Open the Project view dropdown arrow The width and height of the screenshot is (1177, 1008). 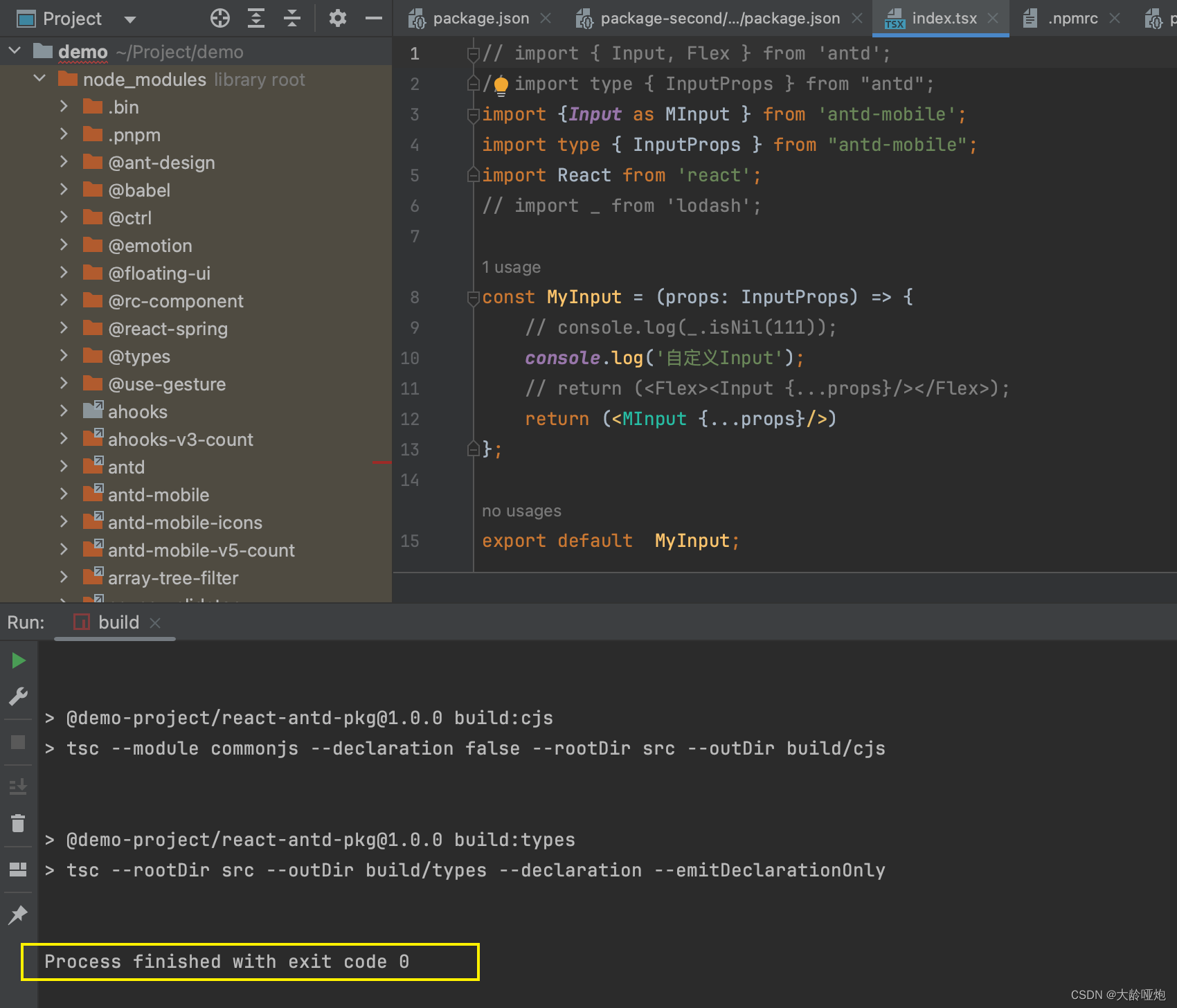click(x=129, y=19)
